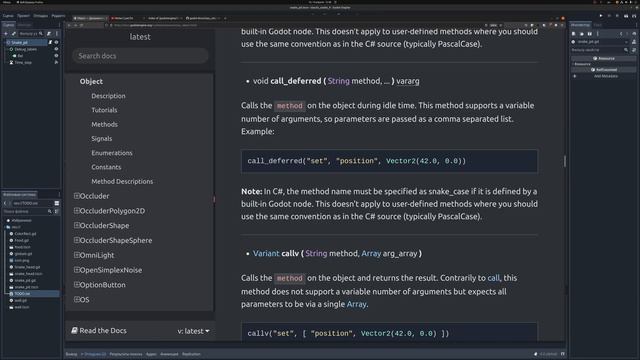Click the inspector property filter field

600,50
